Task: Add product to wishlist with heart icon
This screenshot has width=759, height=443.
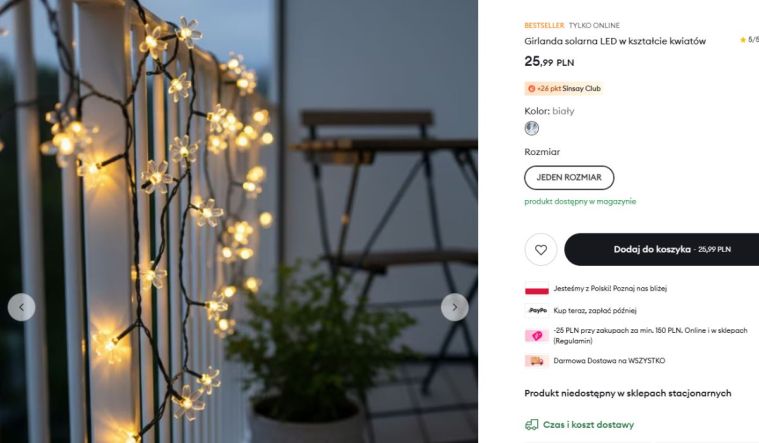Action: (541, 249)
